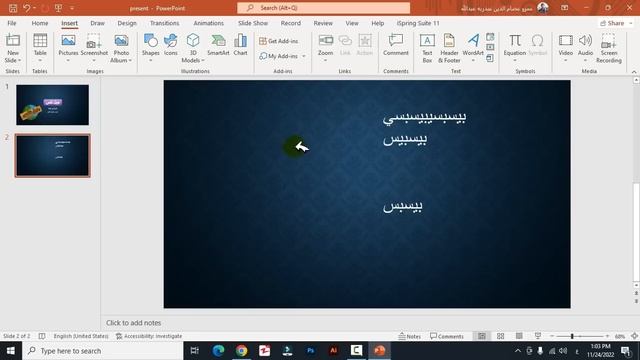The width and height of the screenshot is (640, 360).
Task: Click the zoom in plus button
Action: tap(607, 336)
